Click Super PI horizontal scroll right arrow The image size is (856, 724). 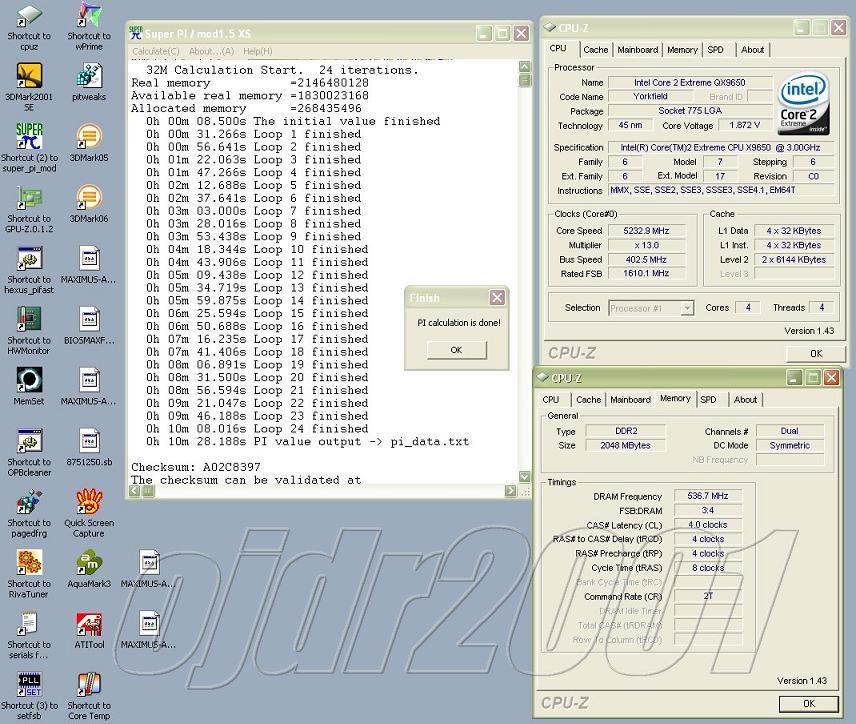click(x=510, y=490)
